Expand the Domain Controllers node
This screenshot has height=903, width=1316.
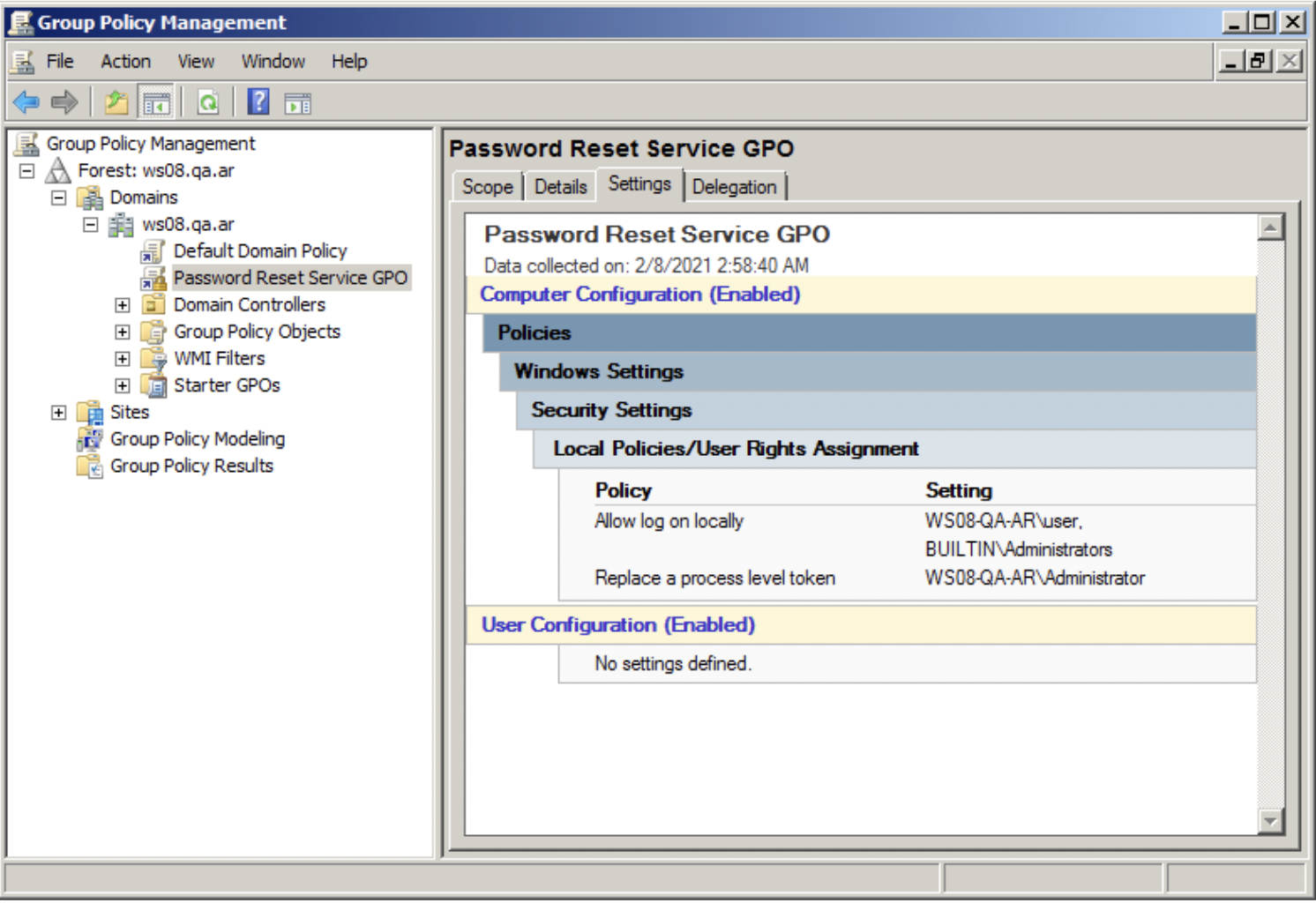coord(123,305)
